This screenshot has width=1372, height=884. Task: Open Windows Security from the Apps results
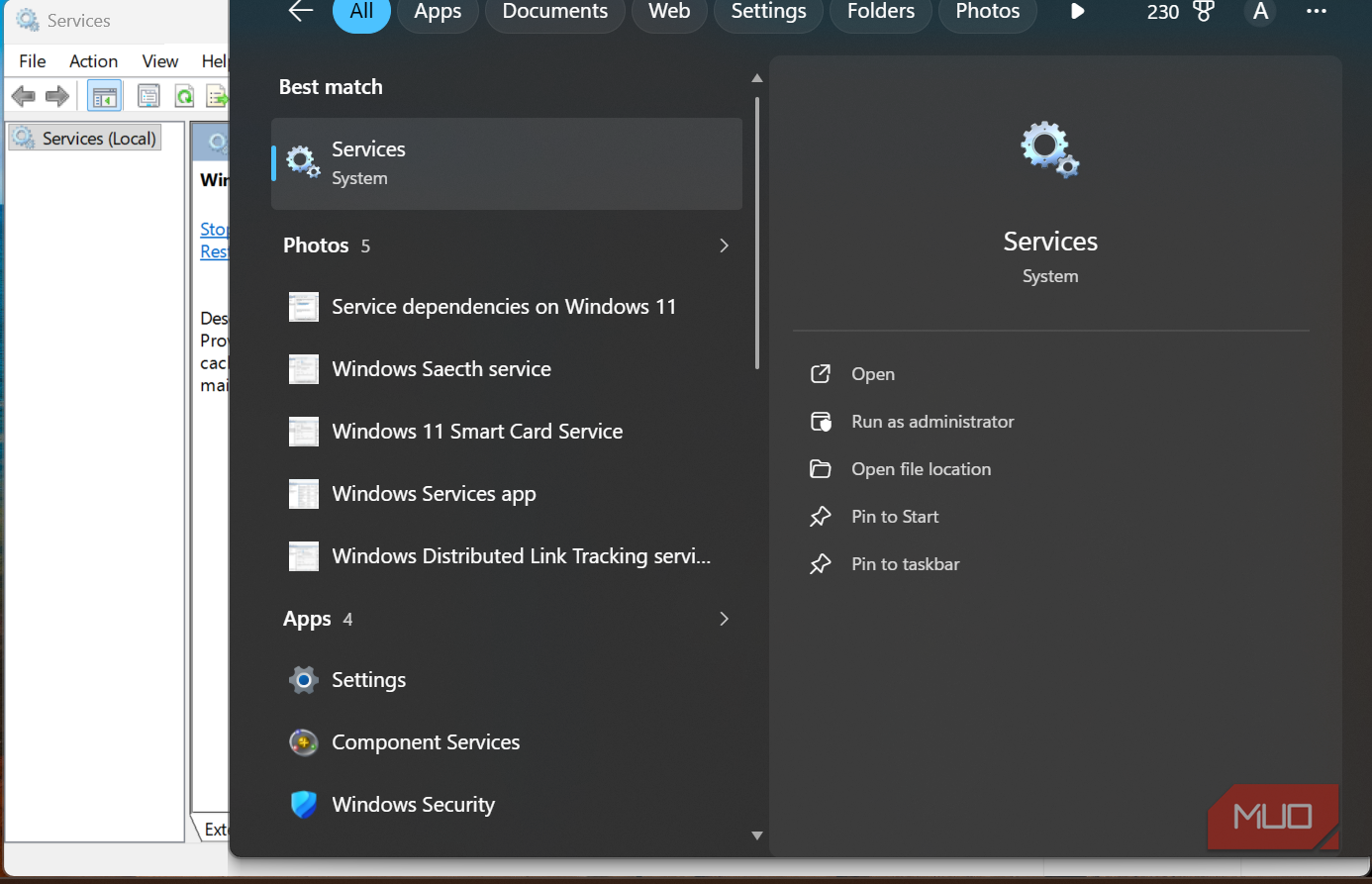coord(506,805)
